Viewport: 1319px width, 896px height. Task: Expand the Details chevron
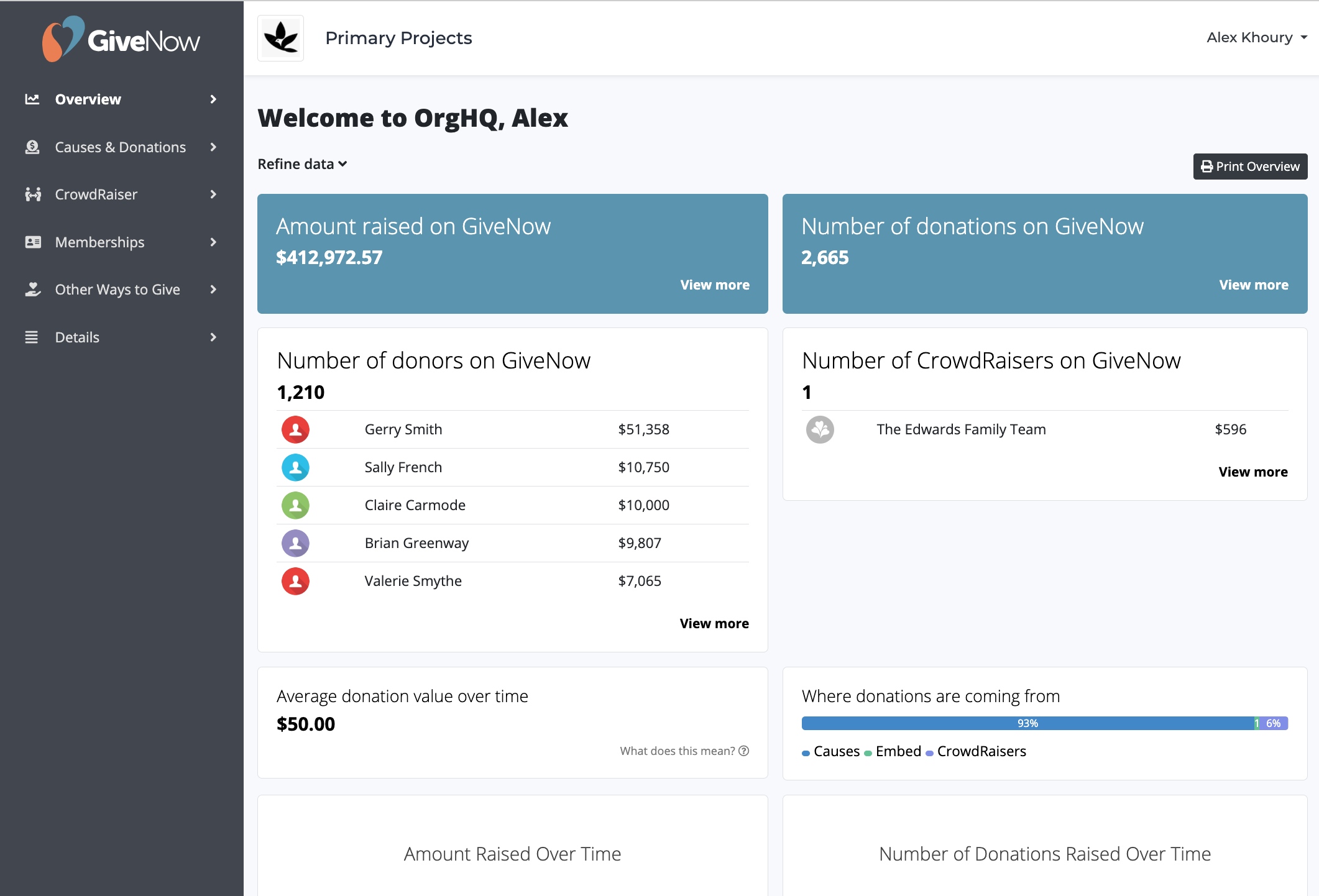[213, 337]
